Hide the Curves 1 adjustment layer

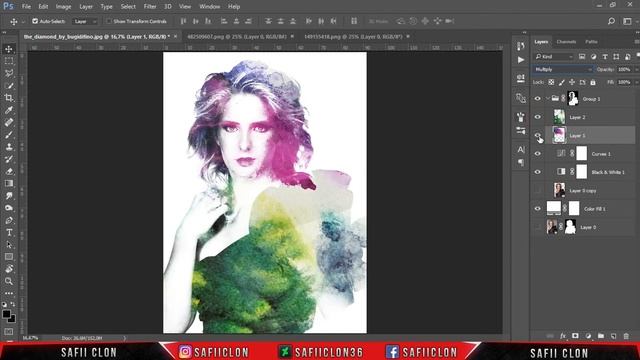click(x=538, y=154)
